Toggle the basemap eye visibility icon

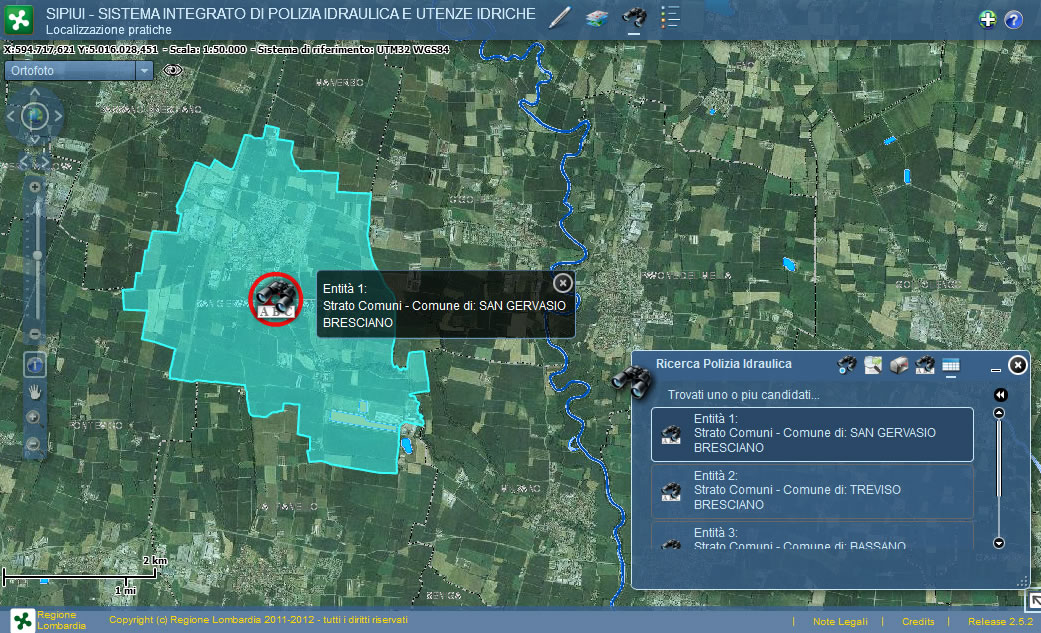[173, 70]
